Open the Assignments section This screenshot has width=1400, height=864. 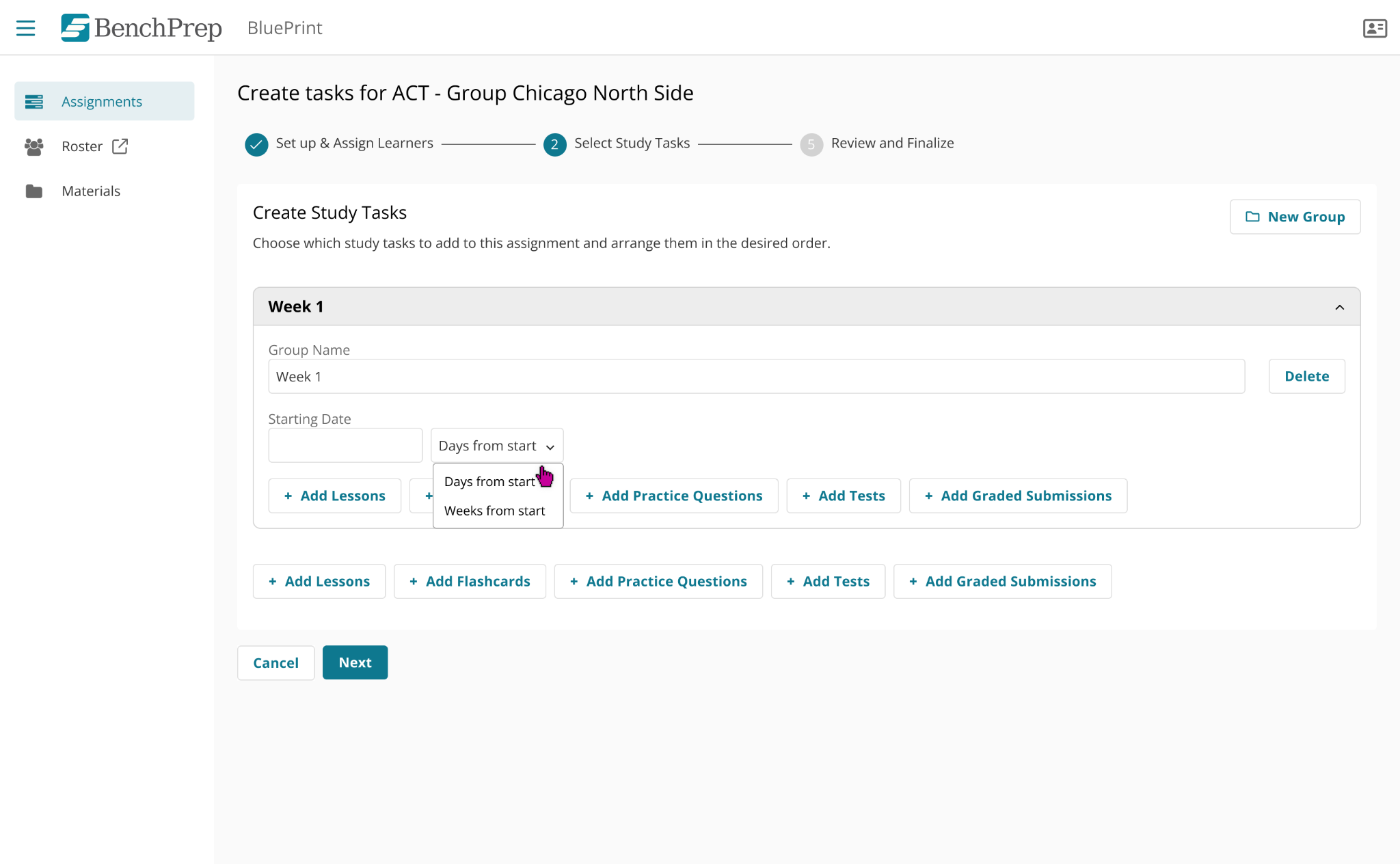pos(105,101)
